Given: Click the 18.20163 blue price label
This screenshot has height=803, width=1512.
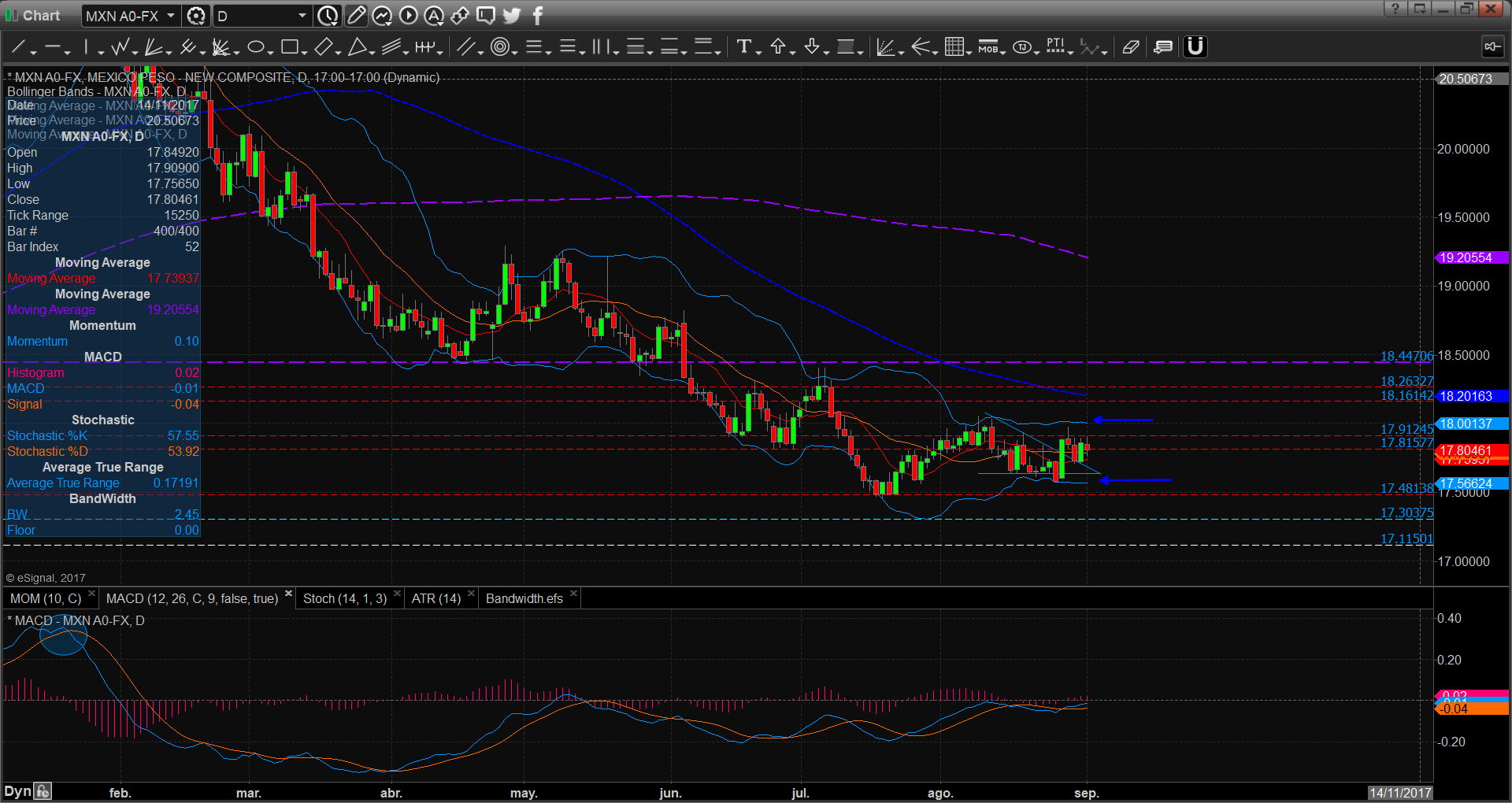Looking at the screenshot, I should click(1471, 396).
